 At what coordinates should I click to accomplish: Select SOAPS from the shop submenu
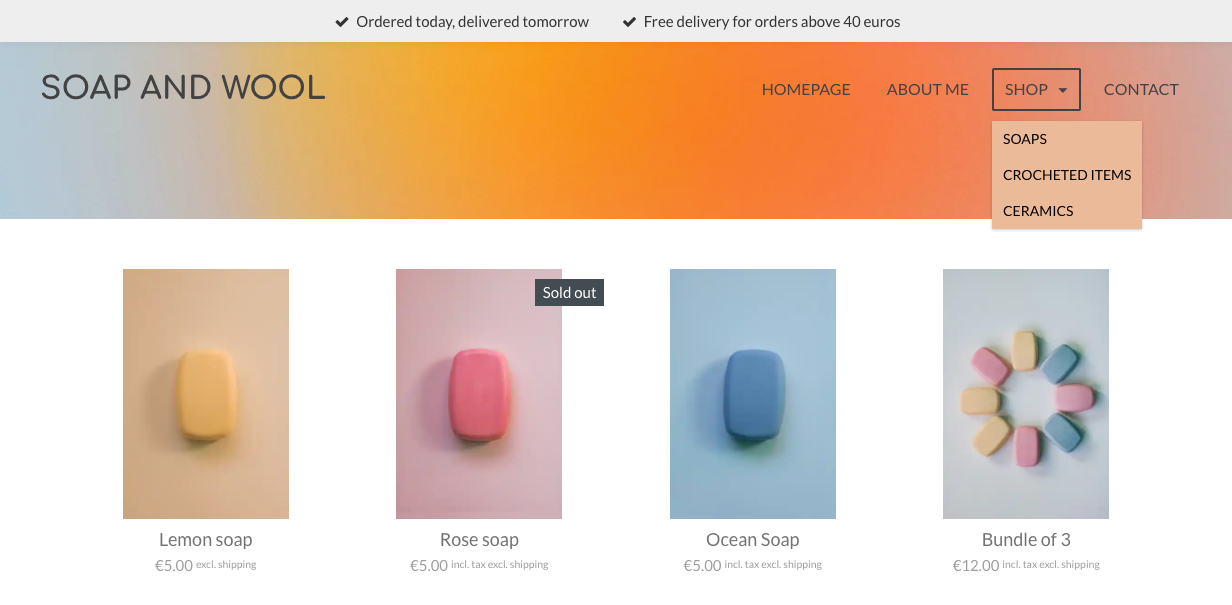[1025, 139]
